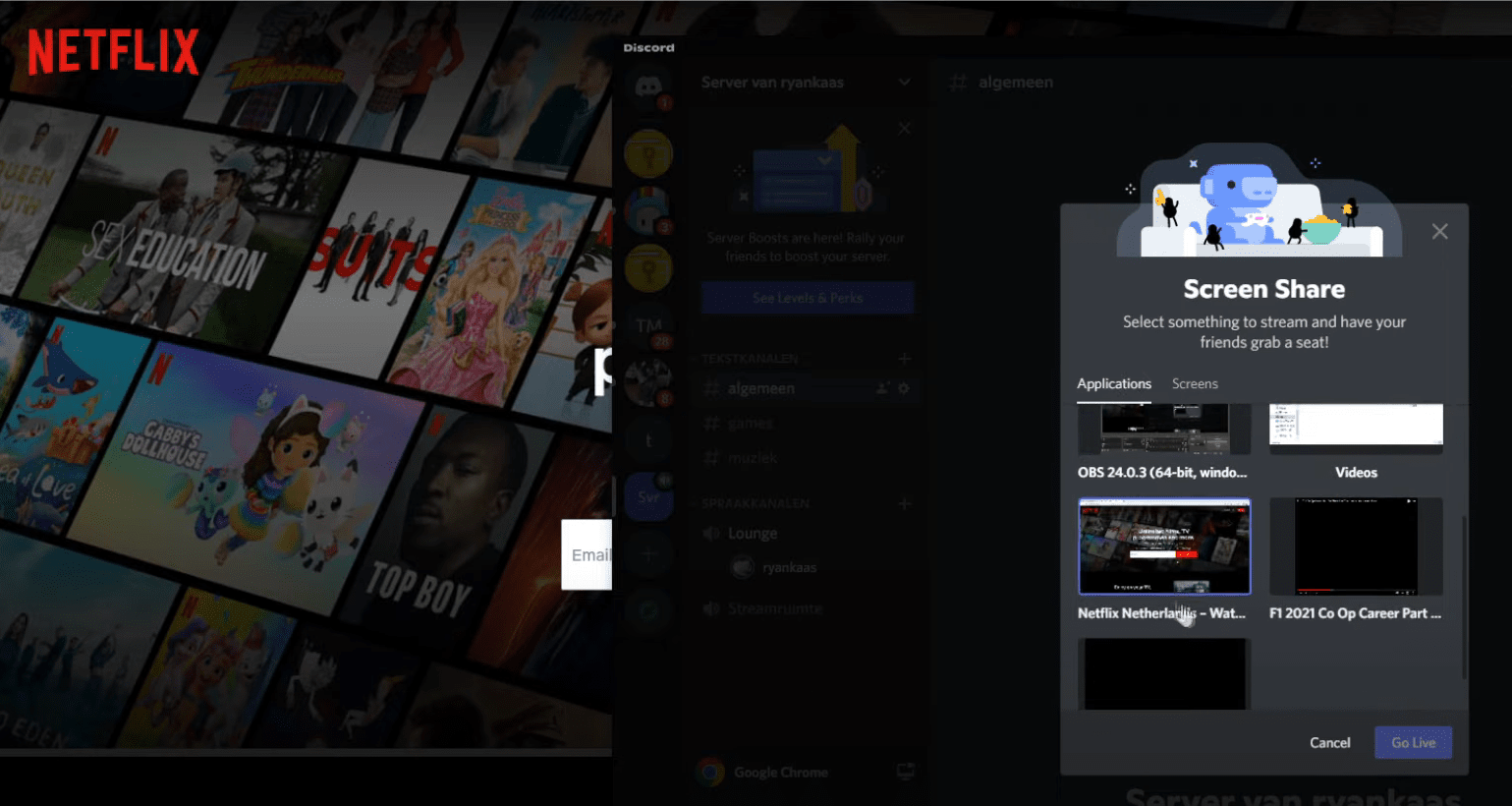Image resolution: width=1512 pixels, height=806 pixels.
Task: Click the add voice channel plus icon
Action: 904,503
